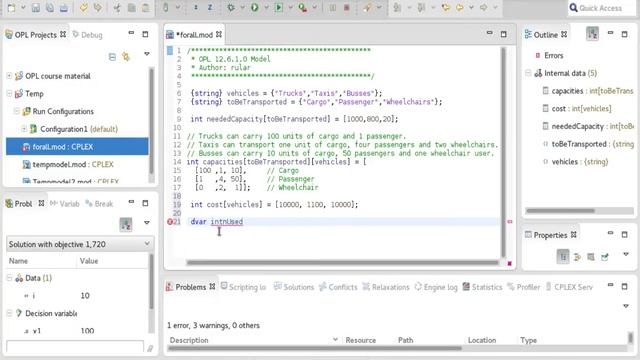
Task: Click the Back navigation arrow icon
Action: pos(460,7)
